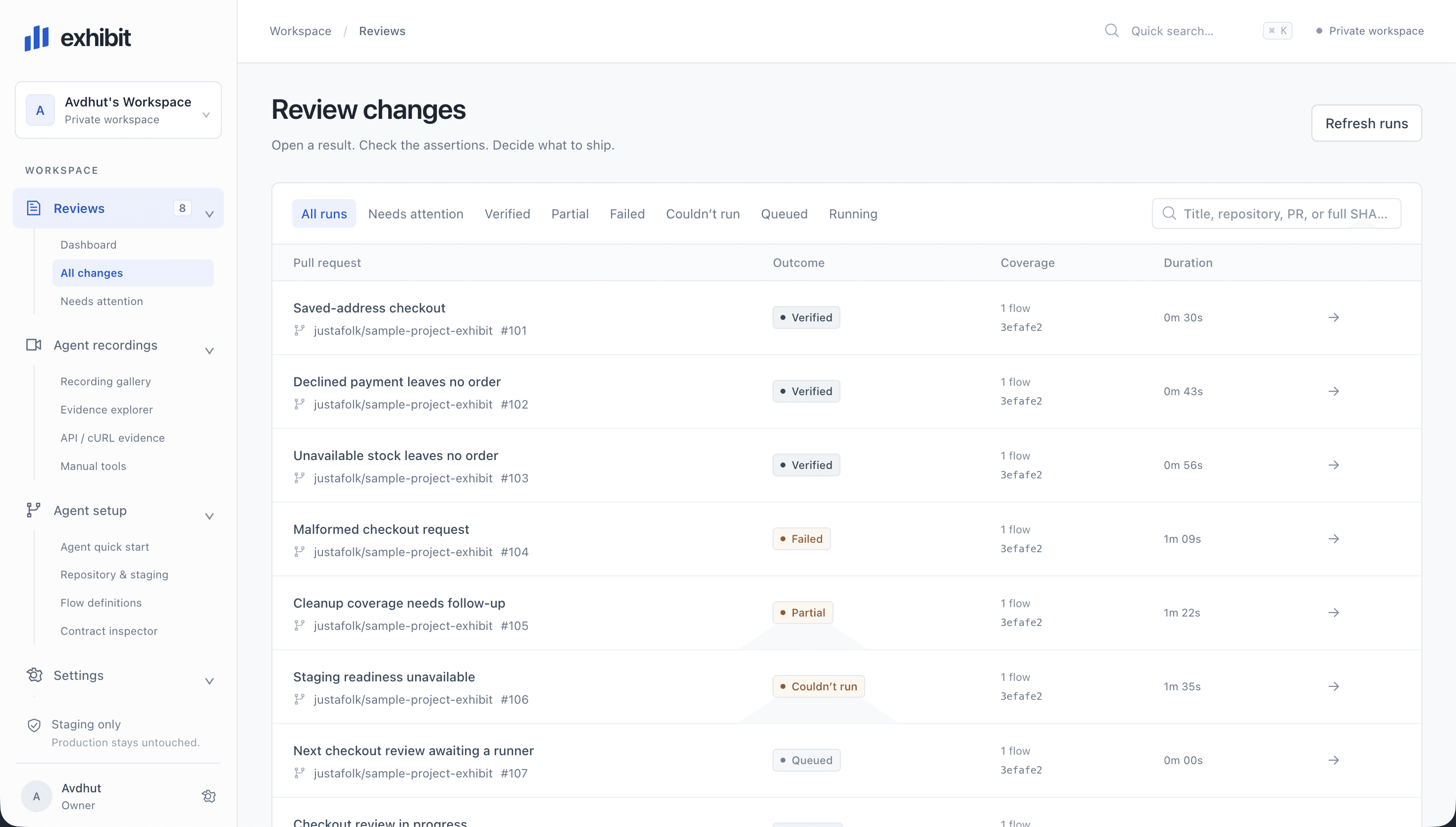This screenshot has height=827, width=1456.
Task: Switch to the Running tab
Action: pos(852,213)
